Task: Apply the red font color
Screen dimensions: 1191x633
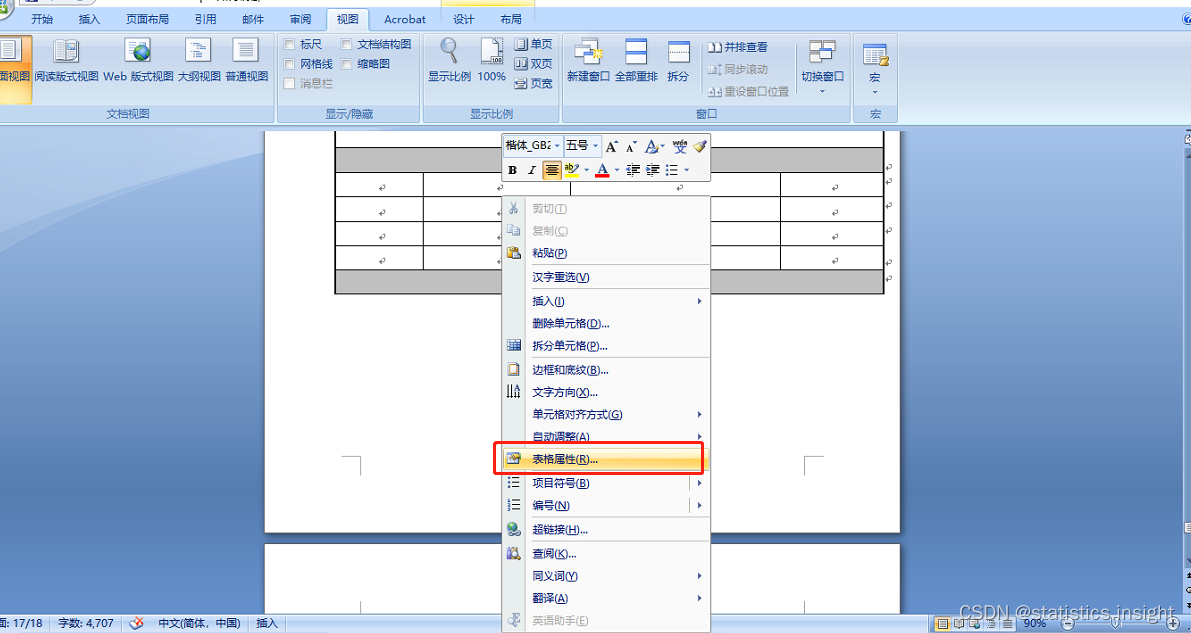Action: click(x=602, y=170)
